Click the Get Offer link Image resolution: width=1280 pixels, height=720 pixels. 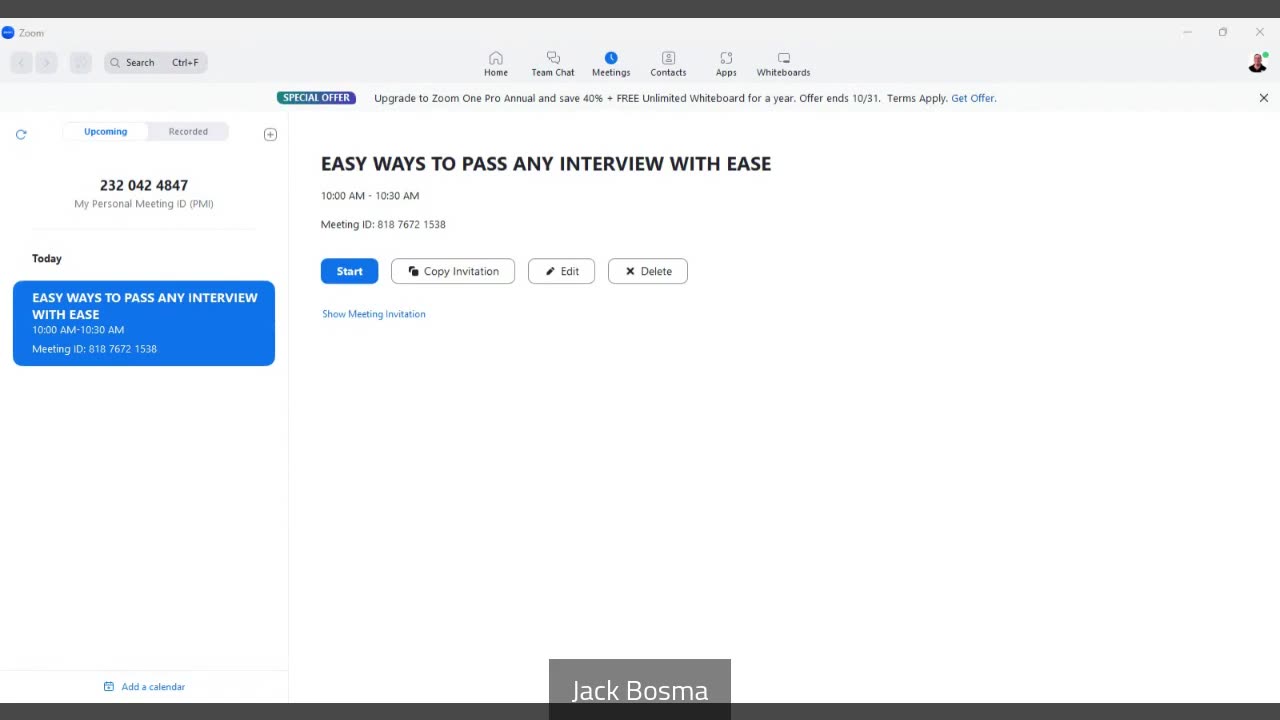tap(973, 98)
